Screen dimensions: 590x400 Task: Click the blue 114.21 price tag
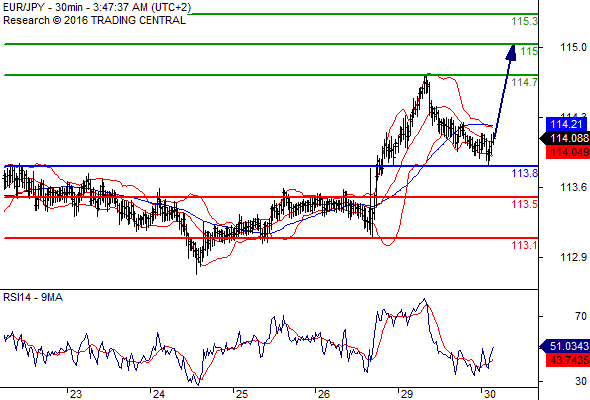point(566,124)
